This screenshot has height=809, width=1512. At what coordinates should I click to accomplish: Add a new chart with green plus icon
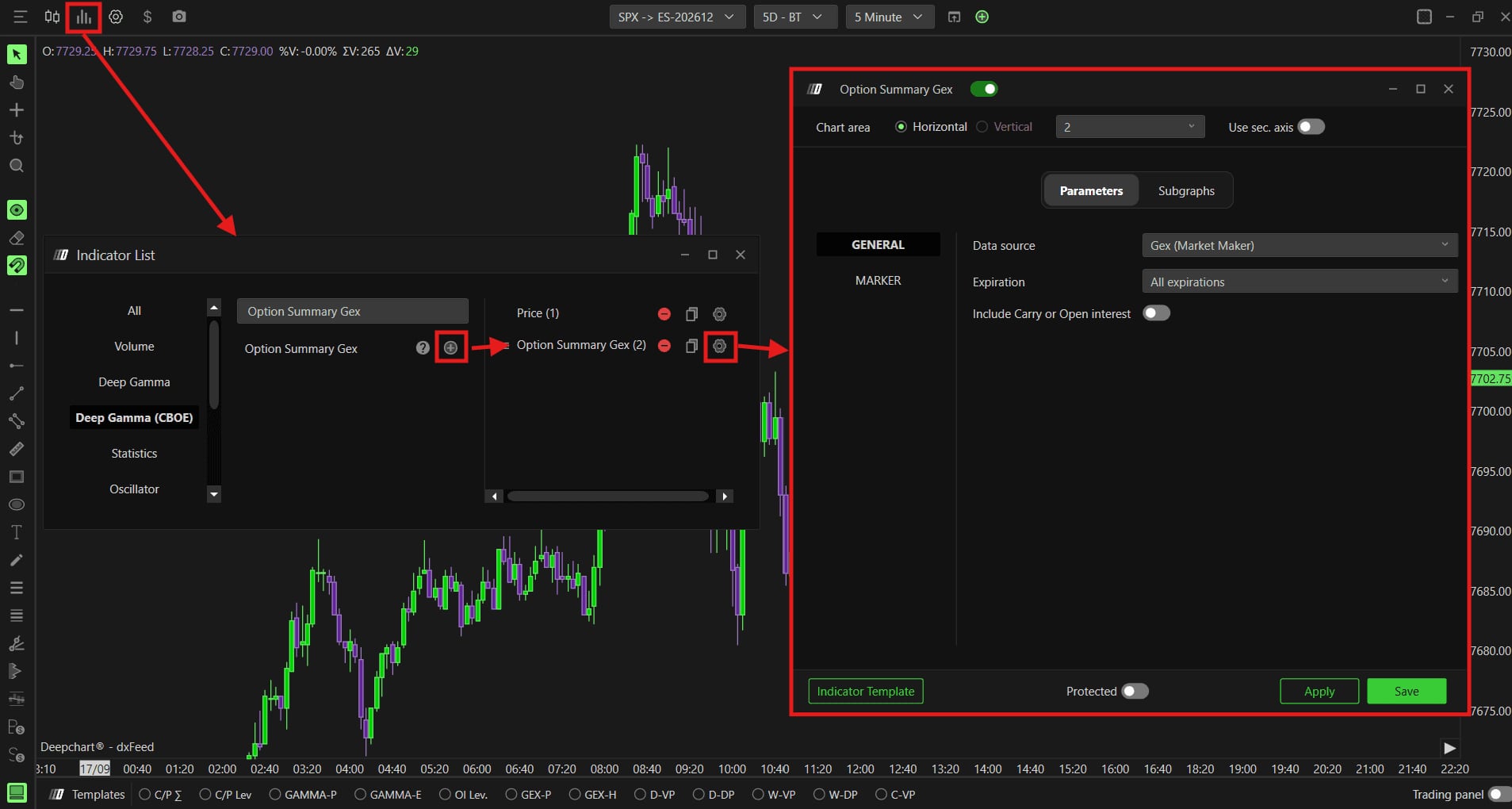(x=982, y=17)
